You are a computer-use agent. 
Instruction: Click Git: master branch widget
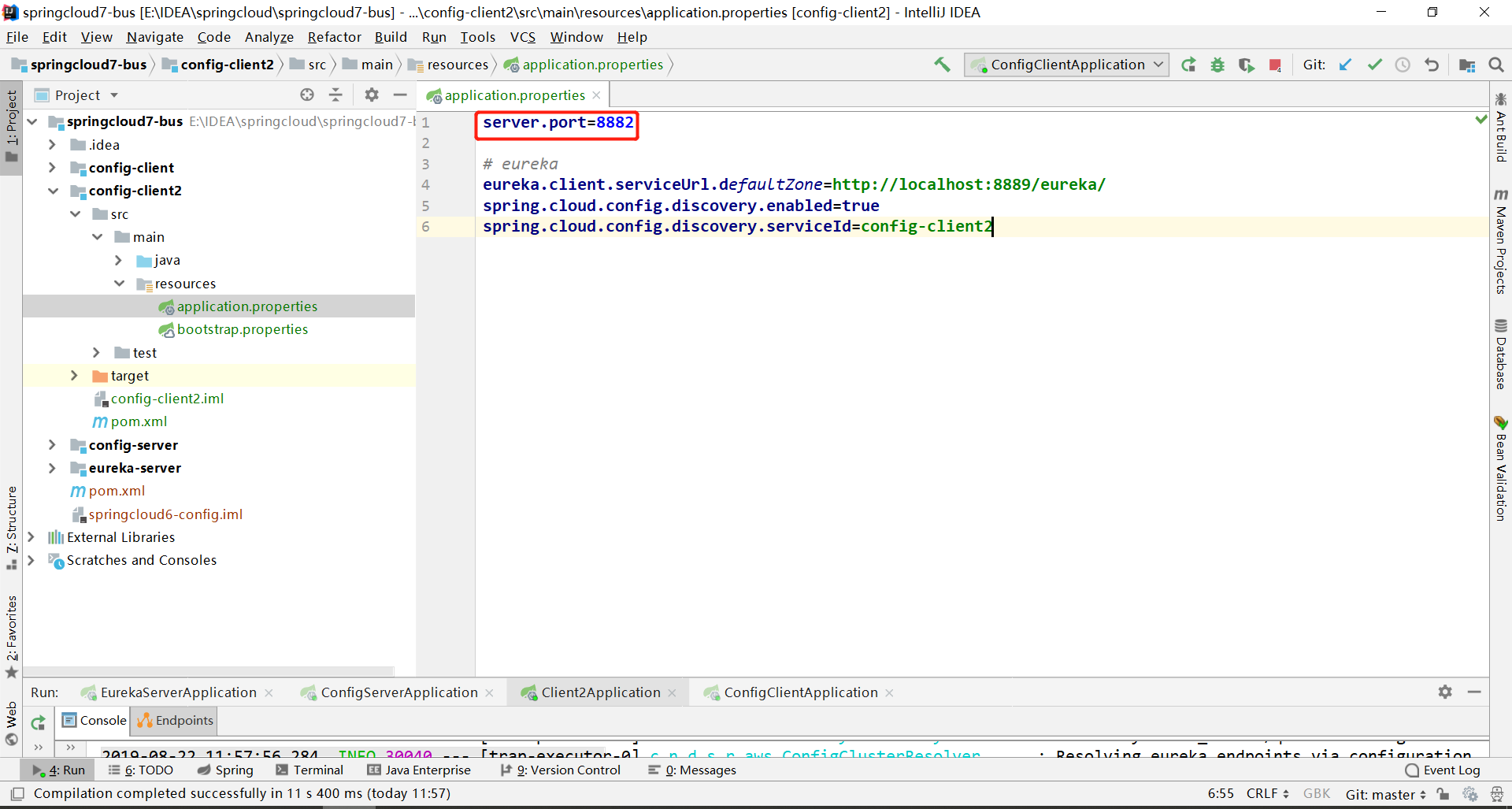click(x=1385, y=794)
